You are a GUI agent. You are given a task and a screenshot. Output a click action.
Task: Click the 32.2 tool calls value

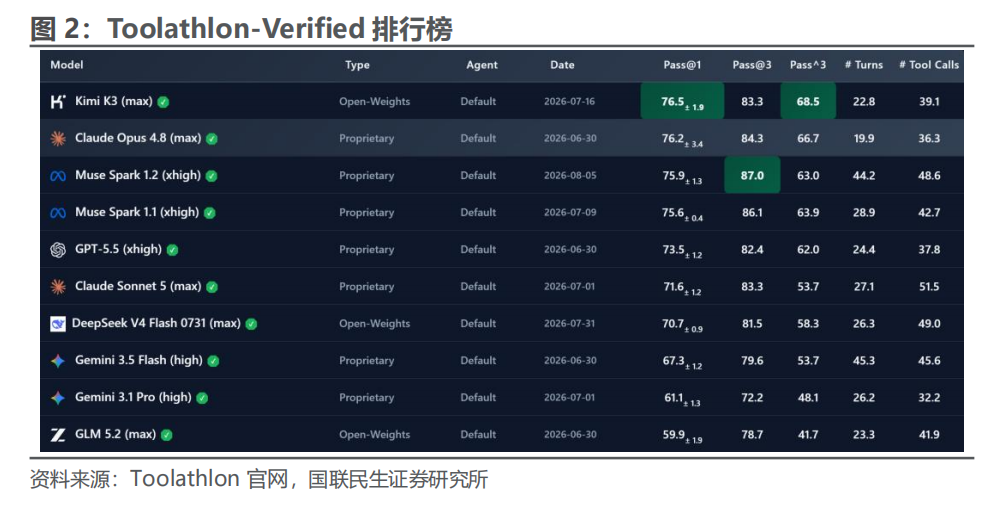[x=929, y=397]
